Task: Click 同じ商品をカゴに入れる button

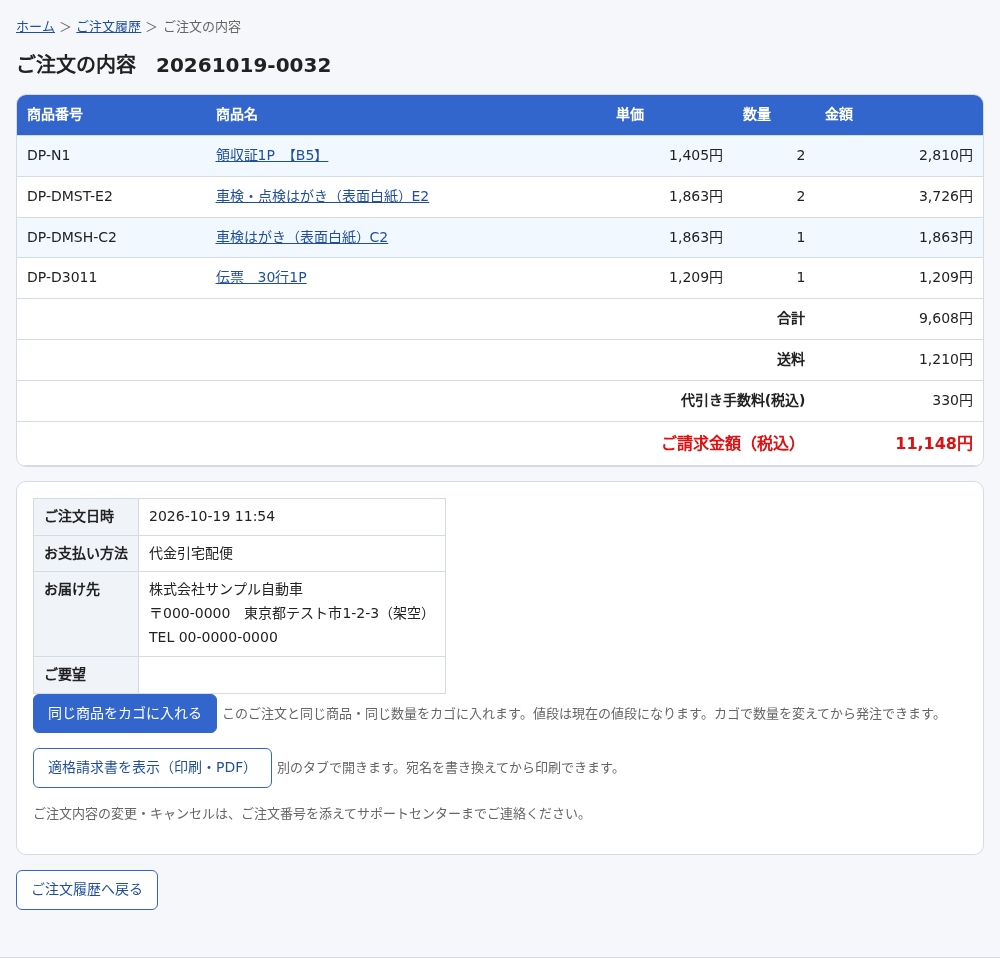Action: [125, 713]
